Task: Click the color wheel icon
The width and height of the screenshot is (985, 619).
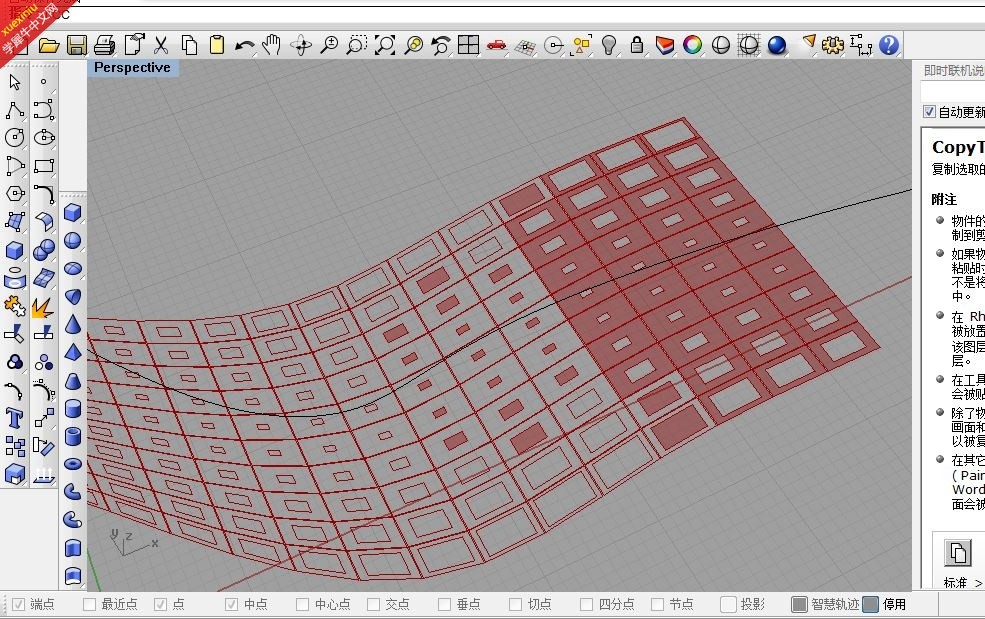Action: [x=692, y=45]
